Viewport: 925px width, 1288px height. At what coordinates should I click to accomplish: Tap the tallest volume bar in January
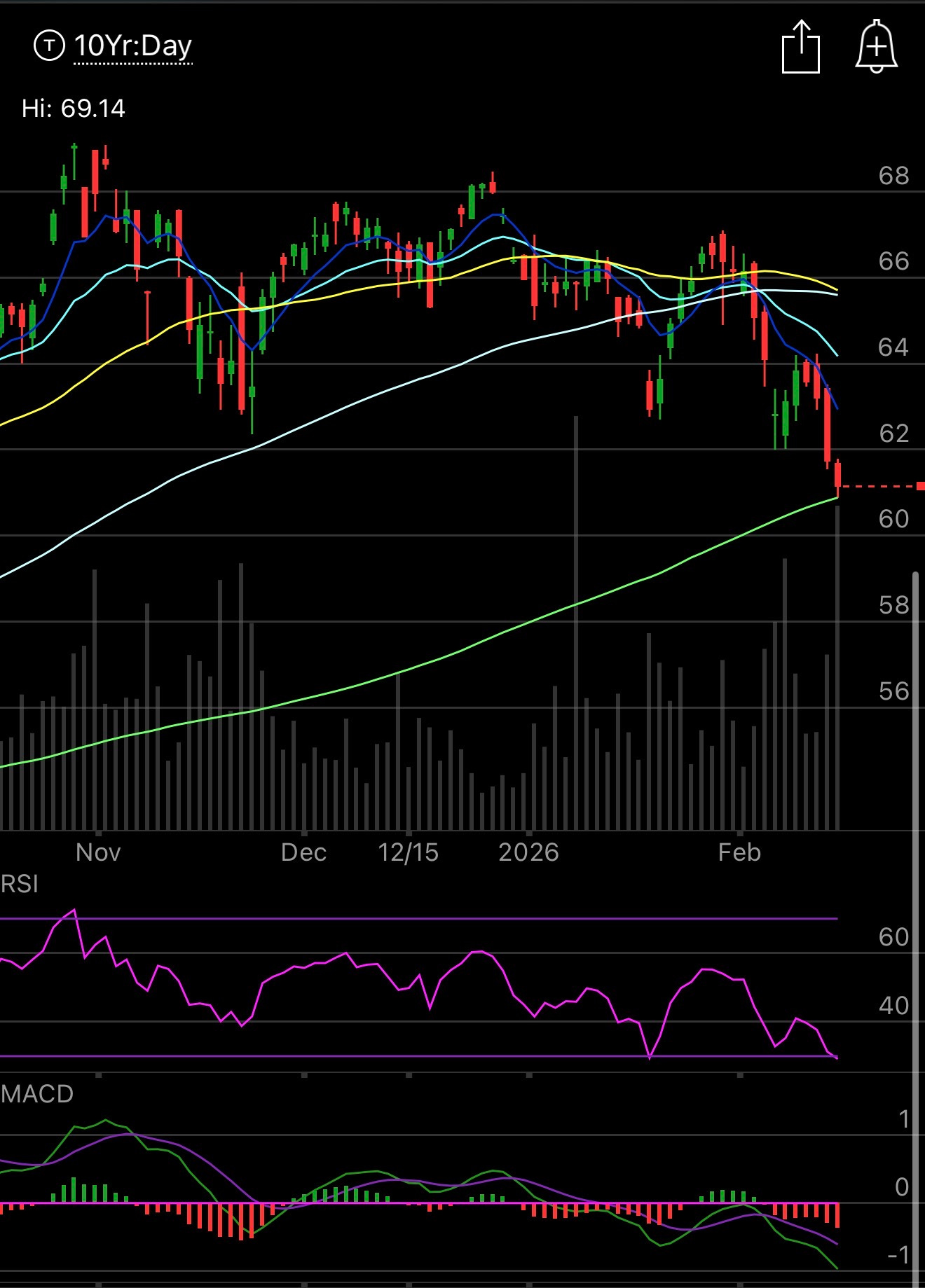click(x=576, y=623)
